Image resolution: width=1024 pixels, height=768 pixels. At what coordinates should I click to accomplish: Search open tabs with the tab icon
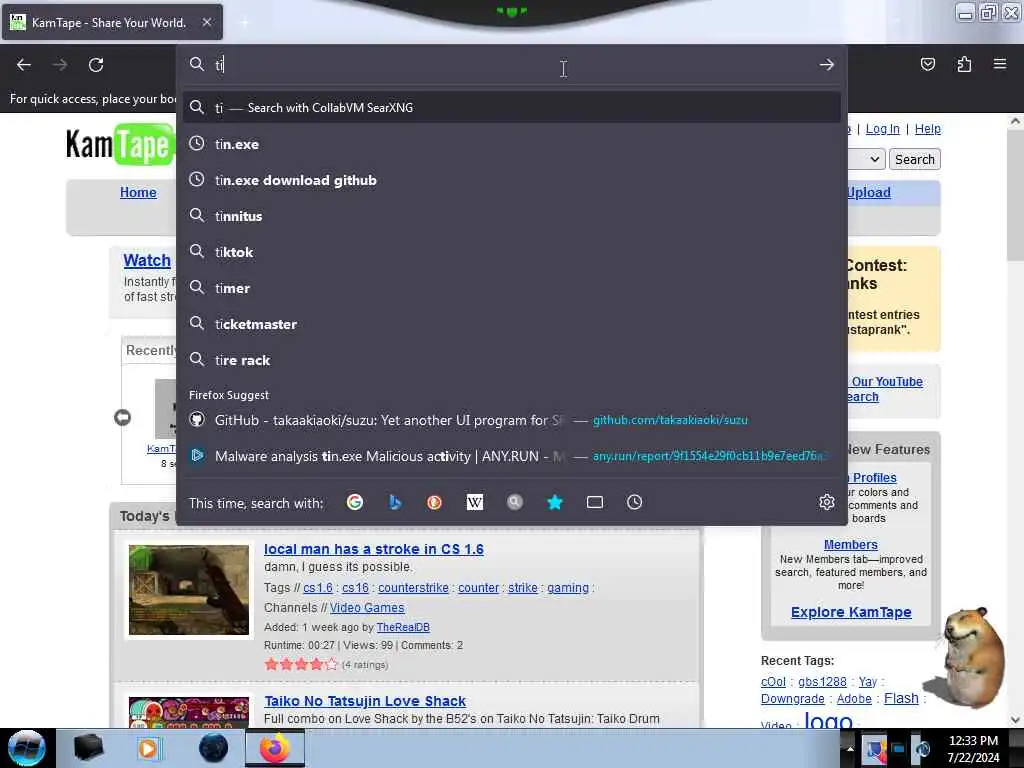click(x=595, y=502)
